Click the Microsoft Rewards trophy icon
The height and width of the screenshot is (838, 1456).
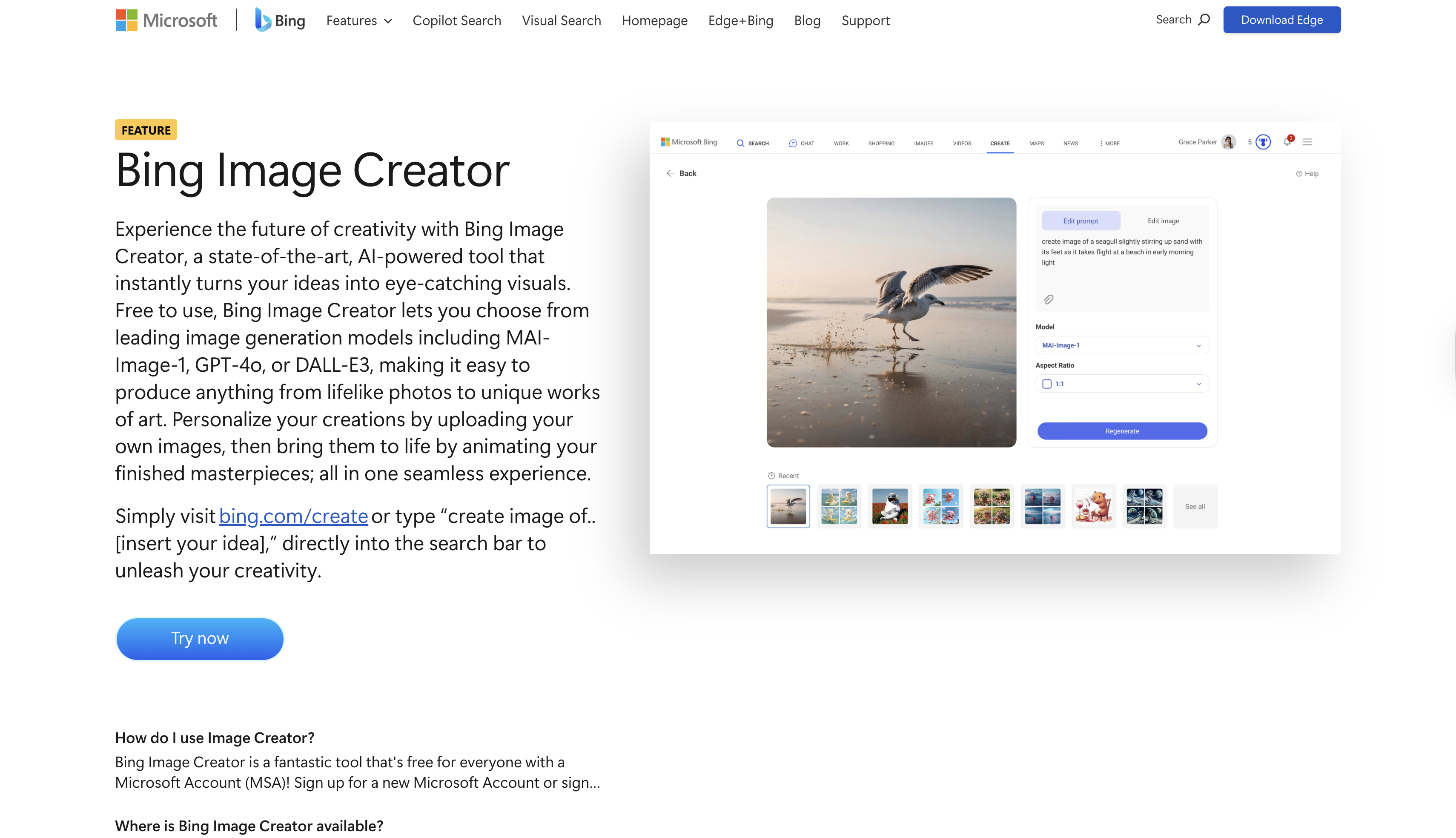coord(1262,142)
